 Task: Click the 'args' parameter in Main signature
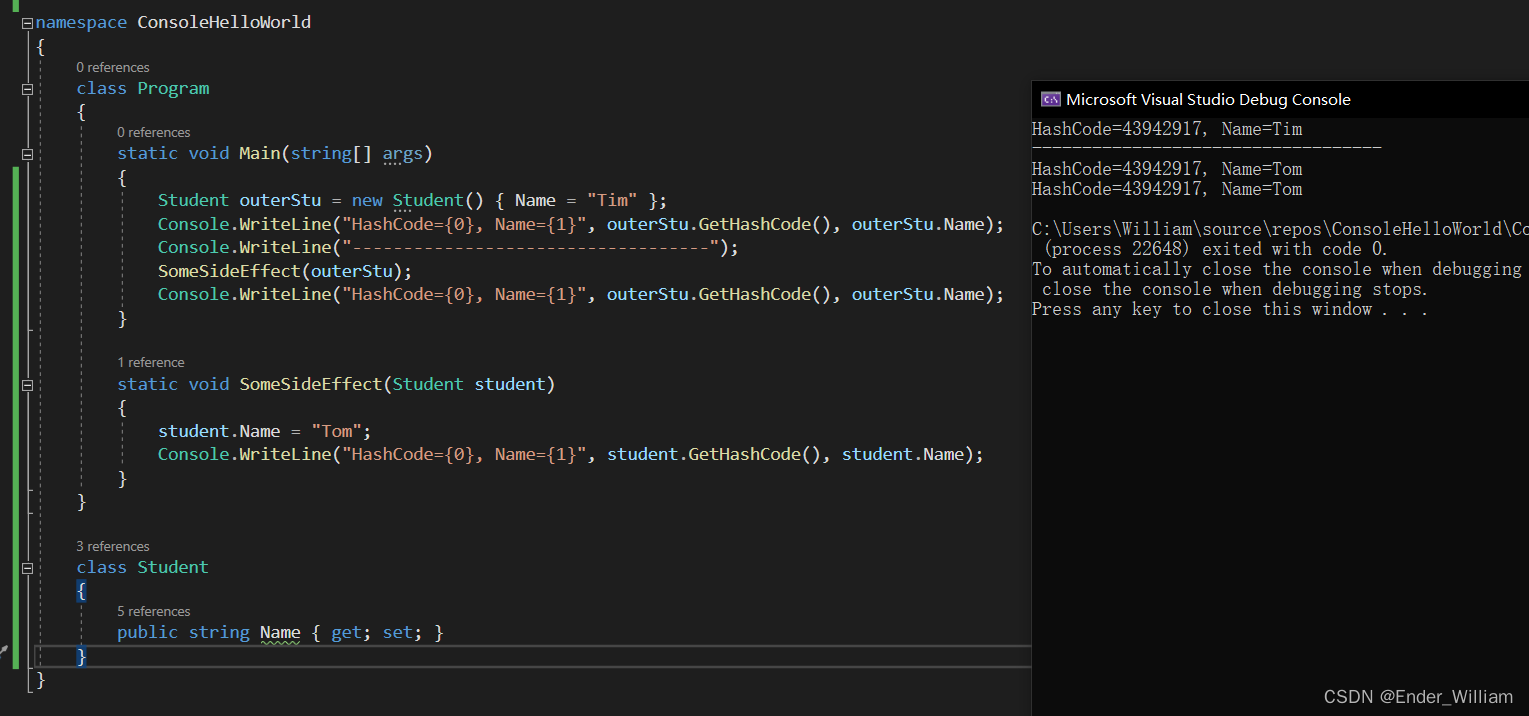[403, 154]
